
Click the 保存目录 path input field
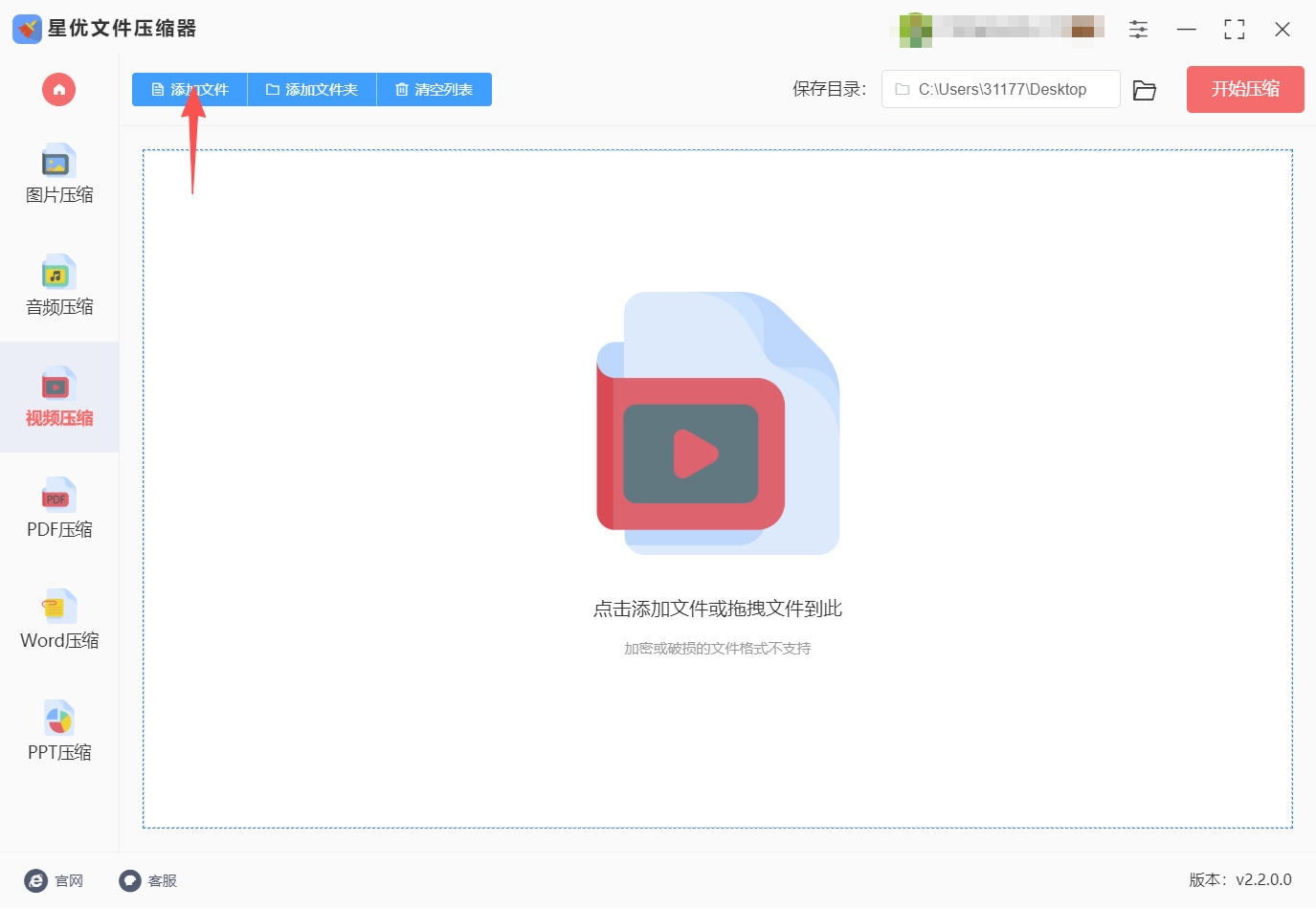pos(1000,89)
